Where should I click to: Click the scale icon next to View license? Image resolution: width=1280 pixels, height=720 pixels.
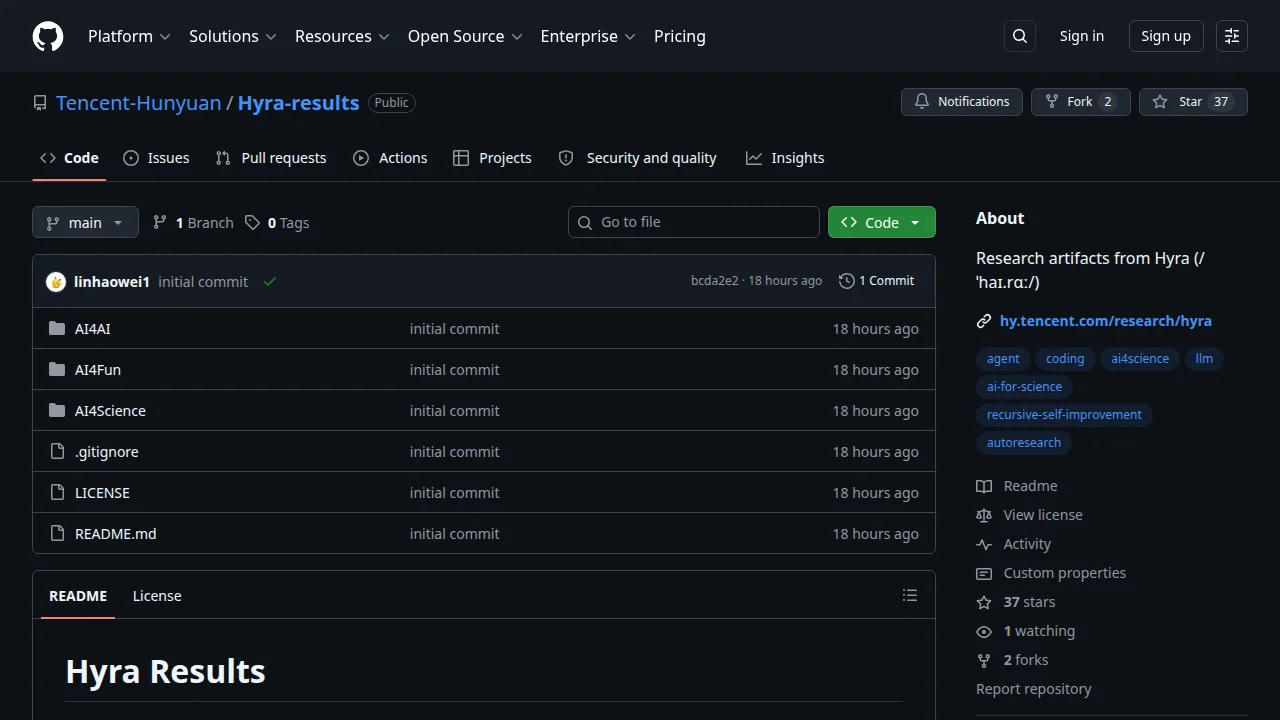pos(984,515)
